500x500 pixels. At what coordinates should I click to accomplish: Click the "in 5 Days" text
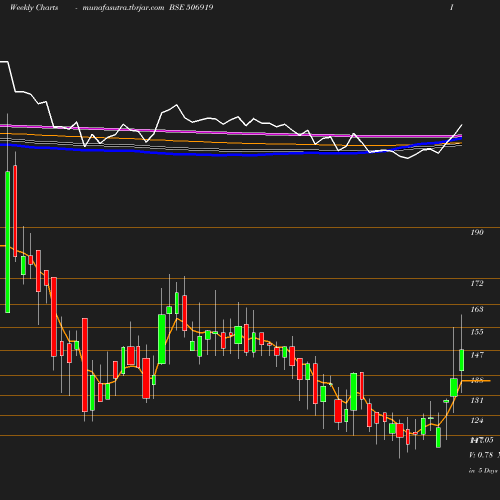pos(483,471)
